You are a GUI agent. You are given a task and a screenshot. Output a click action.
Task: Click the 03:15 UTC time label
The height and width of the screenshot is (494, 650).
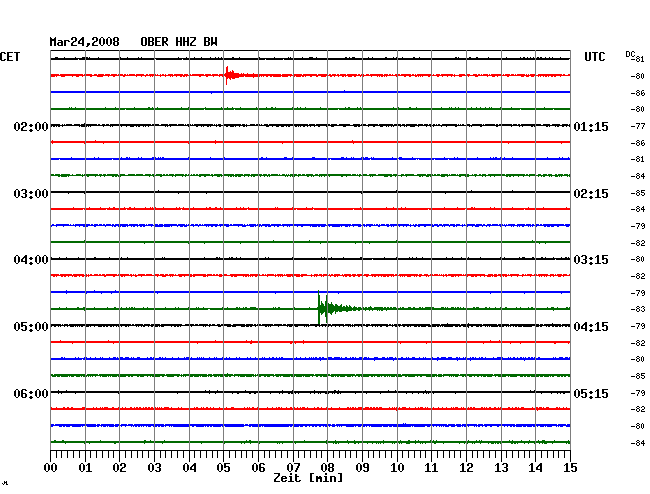[591, 260]
